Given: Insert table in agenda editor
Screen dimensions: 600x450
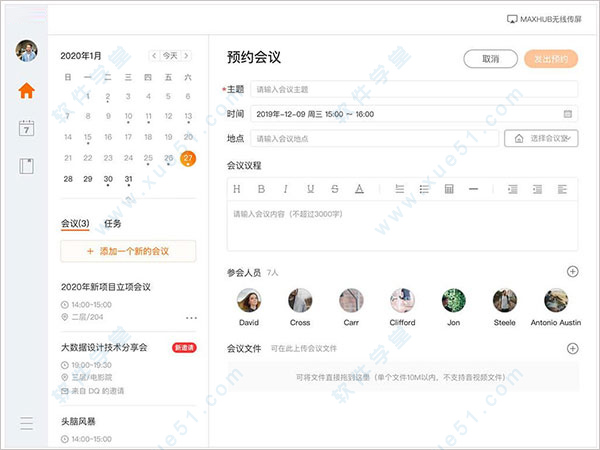Looking at the screenshot, I should (449, 189).
